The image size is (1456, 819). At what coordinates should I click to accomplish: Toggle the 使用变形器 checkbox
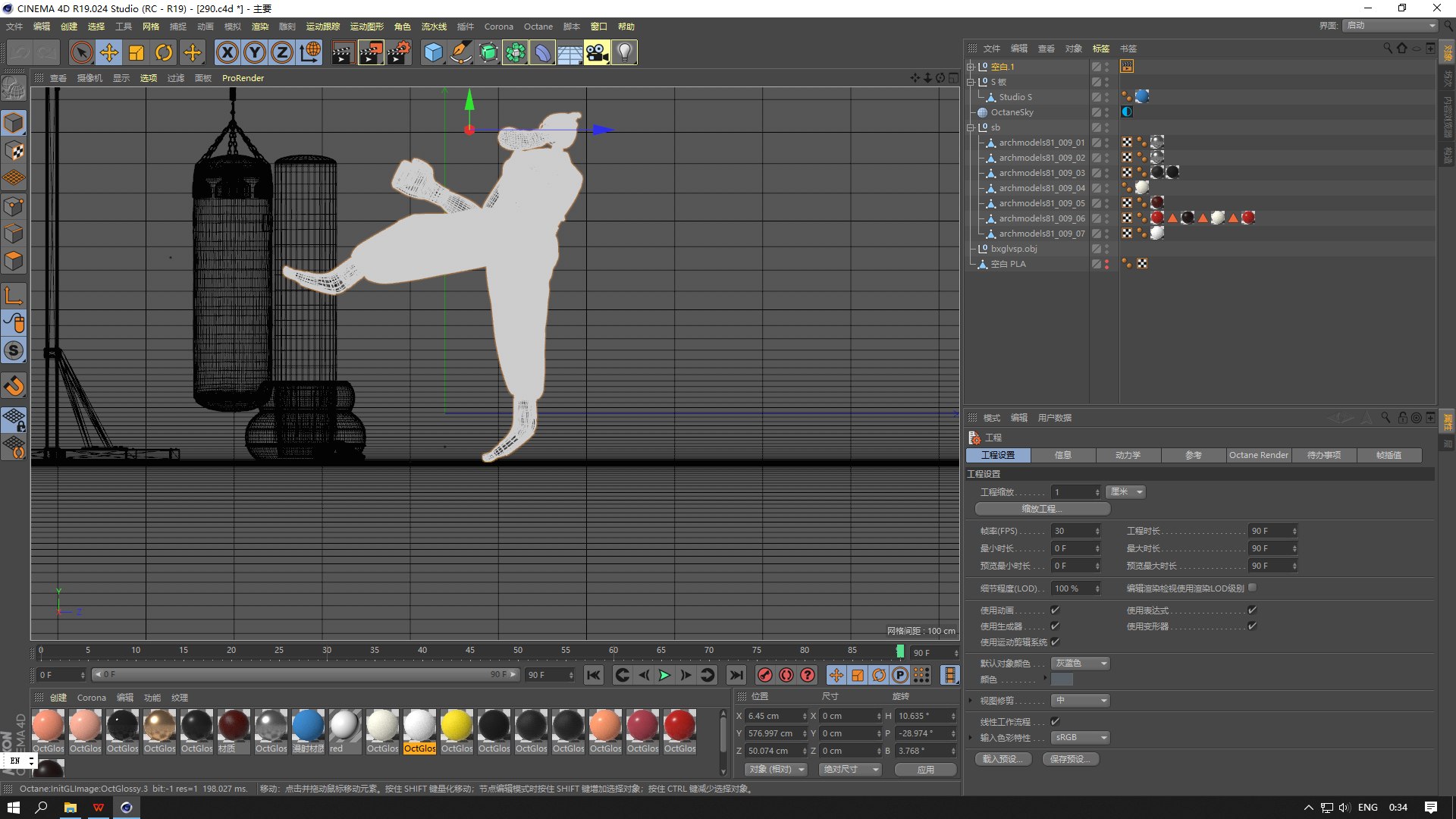(1252, 626)
